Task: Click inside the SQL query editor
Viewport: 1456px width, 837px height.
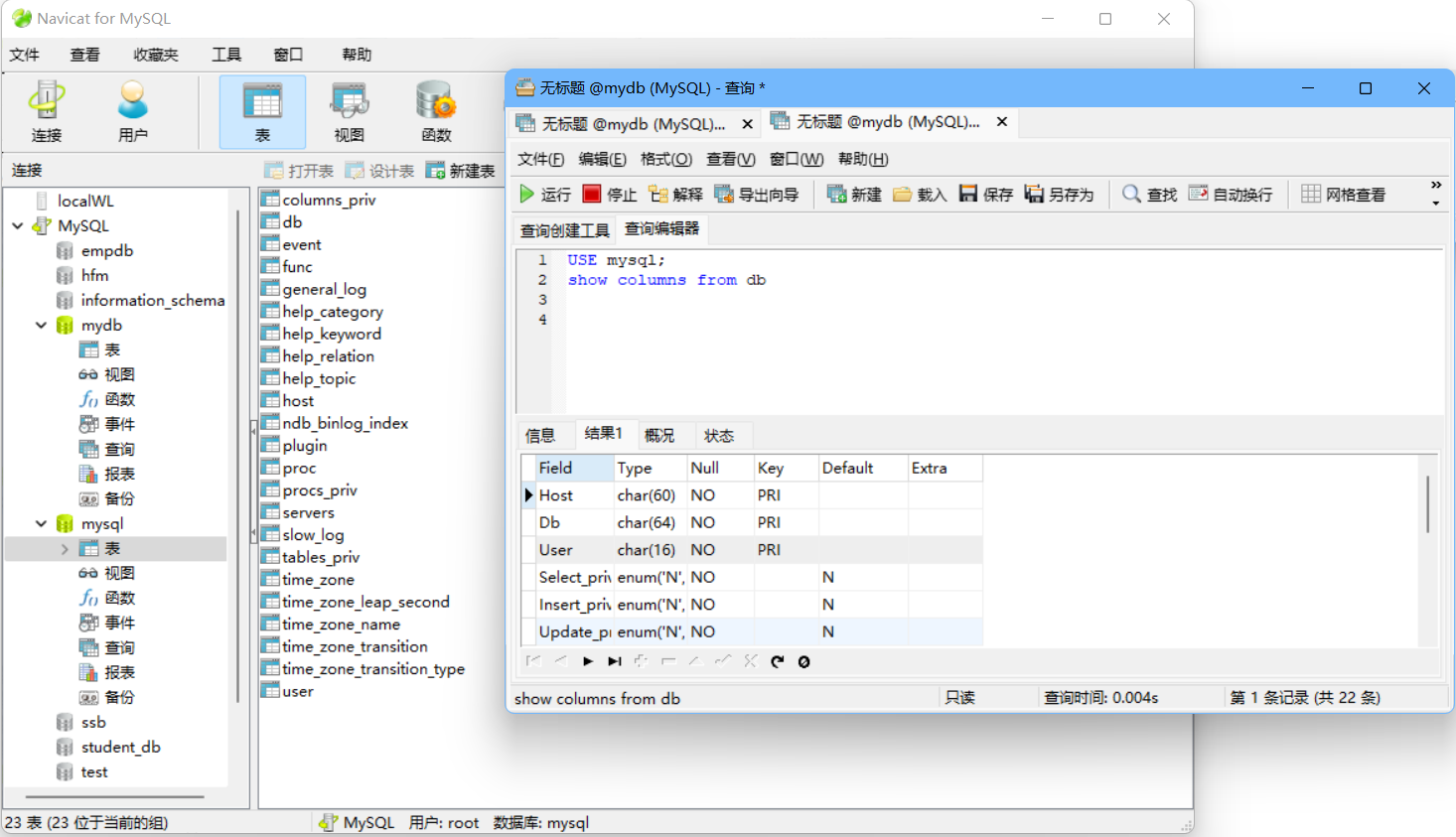Action: point(1003,331)
